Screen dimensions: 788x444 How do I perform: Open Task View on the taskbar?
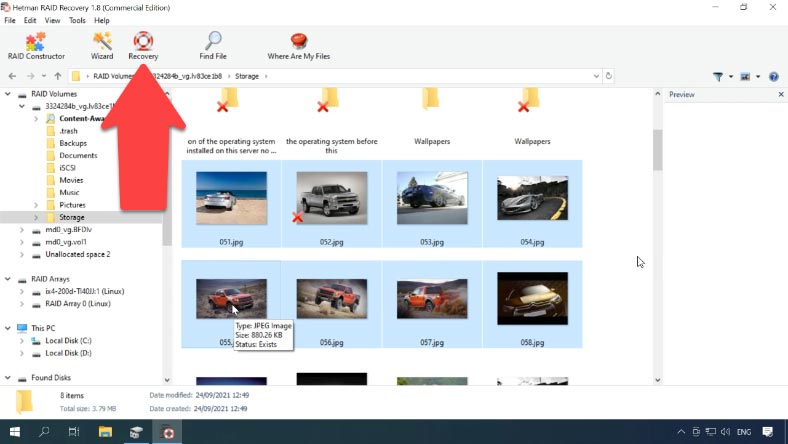[74, 432]
